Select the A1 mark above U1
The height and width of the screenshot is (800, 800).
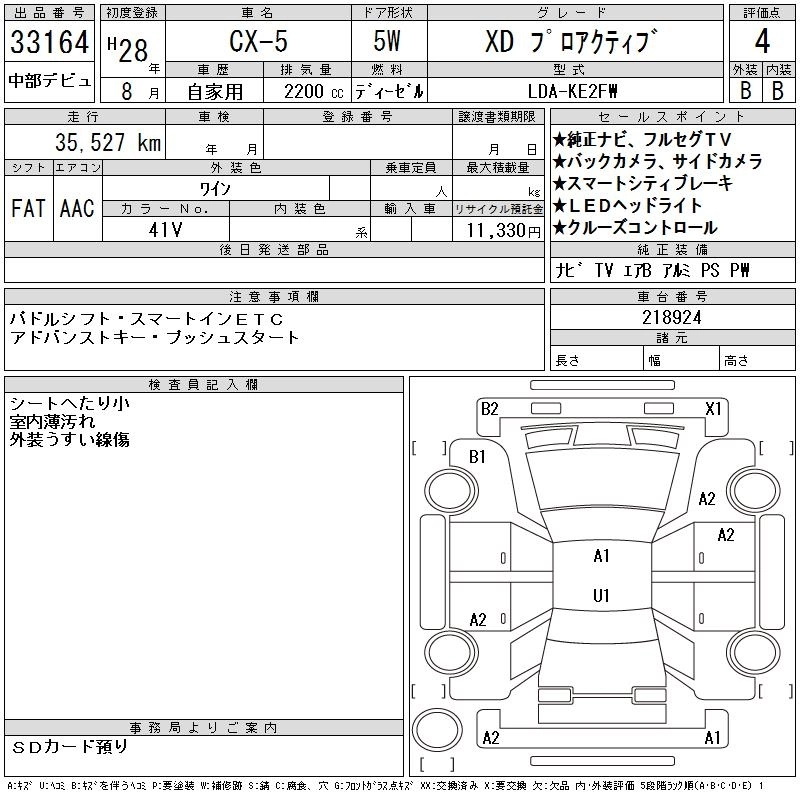click(x=601, y=556)
